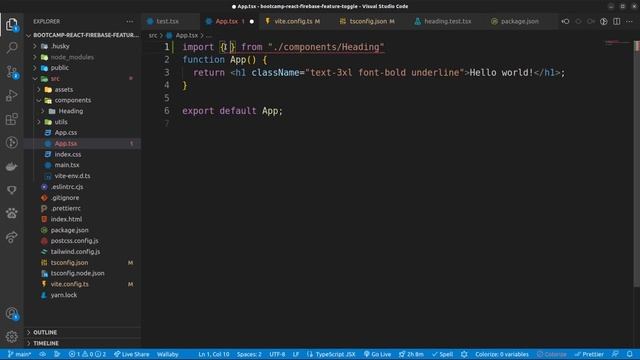The image size is (640, 360).
Task: Click Ln 1, Col 10 cursor position
Action: click(214, 354)
